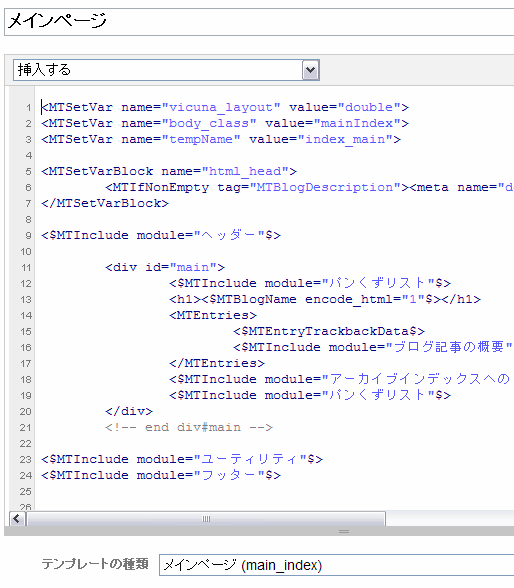514x588 pixels.
Task: Click the horizontal scrollbar thumb
Action: coord(206,519)
